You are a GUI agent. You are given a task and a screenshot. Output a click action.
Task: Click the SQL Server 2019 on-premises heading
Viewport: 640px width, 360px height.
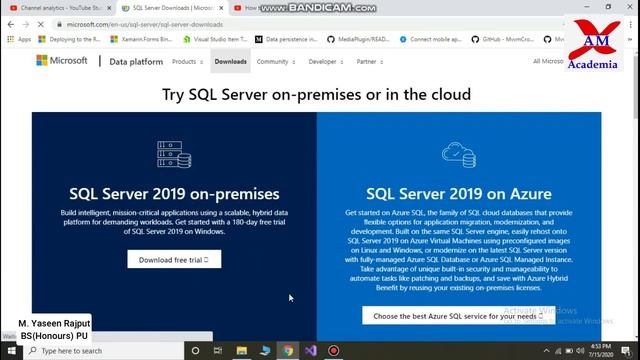[x=174, y=194]
